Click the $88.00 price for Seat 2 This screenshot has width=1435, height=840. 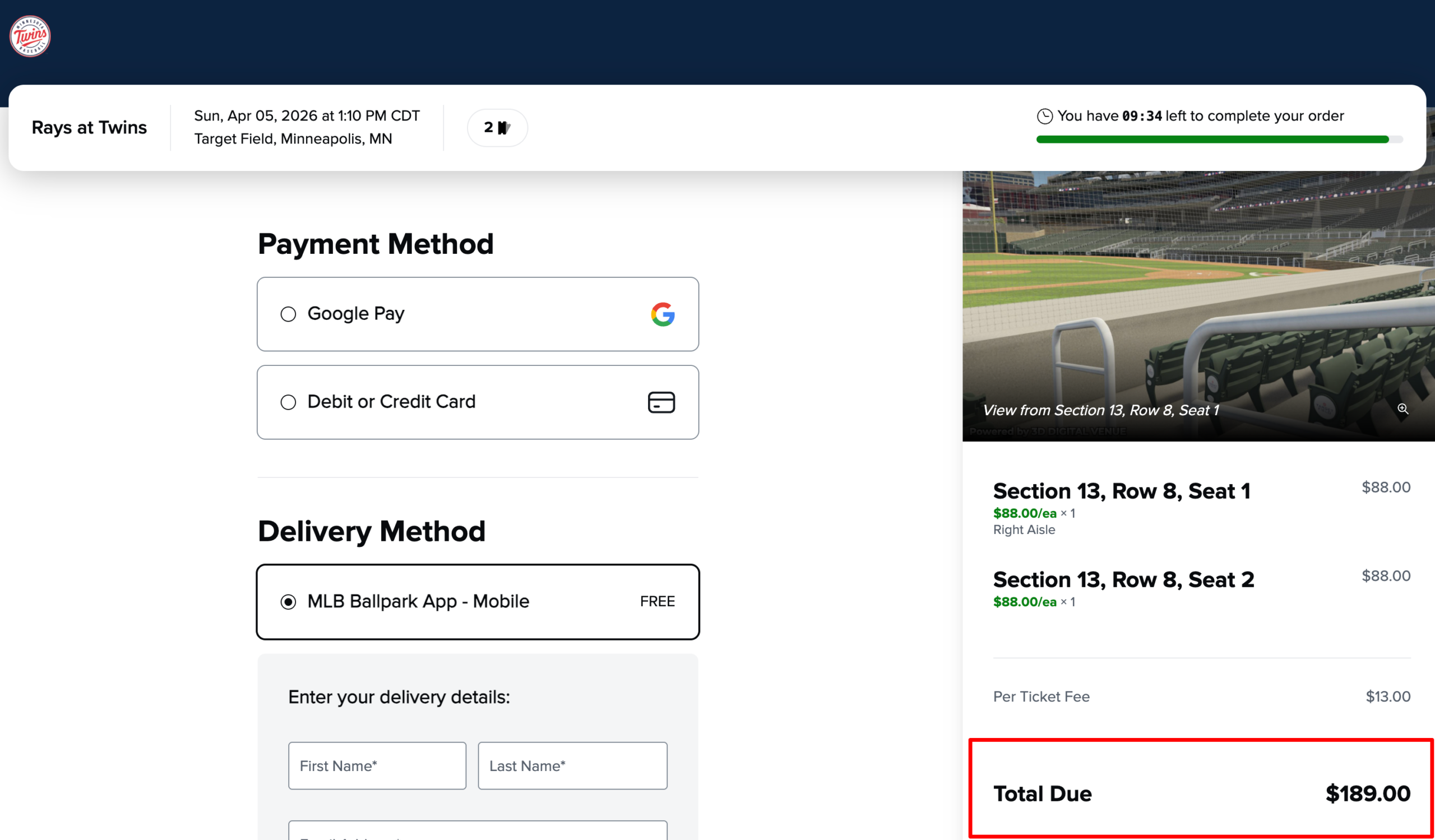(1386, 576)
